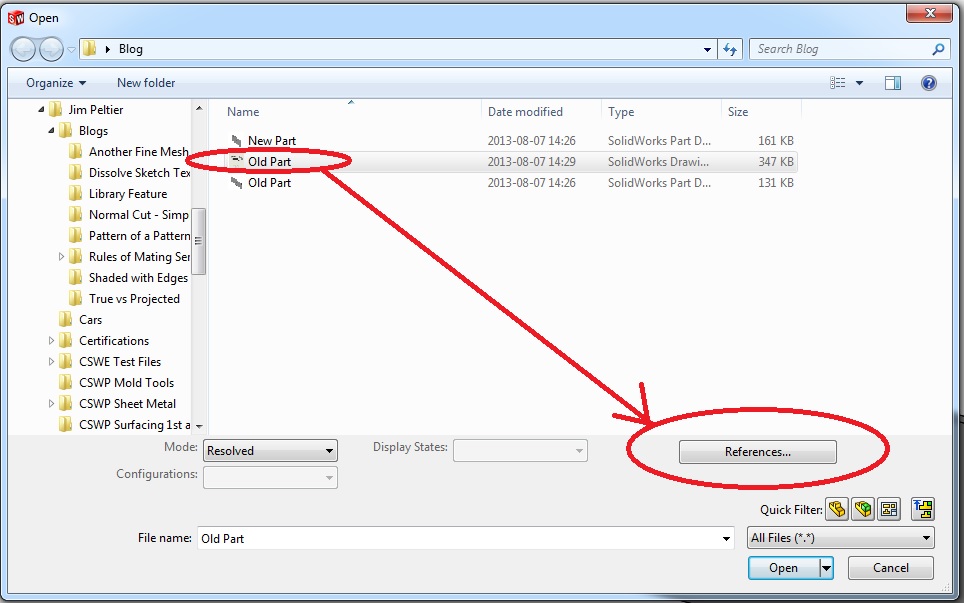Expand the Rules of Mating folder
Screen dimensions: 964x603
click(x=62, y=256)
